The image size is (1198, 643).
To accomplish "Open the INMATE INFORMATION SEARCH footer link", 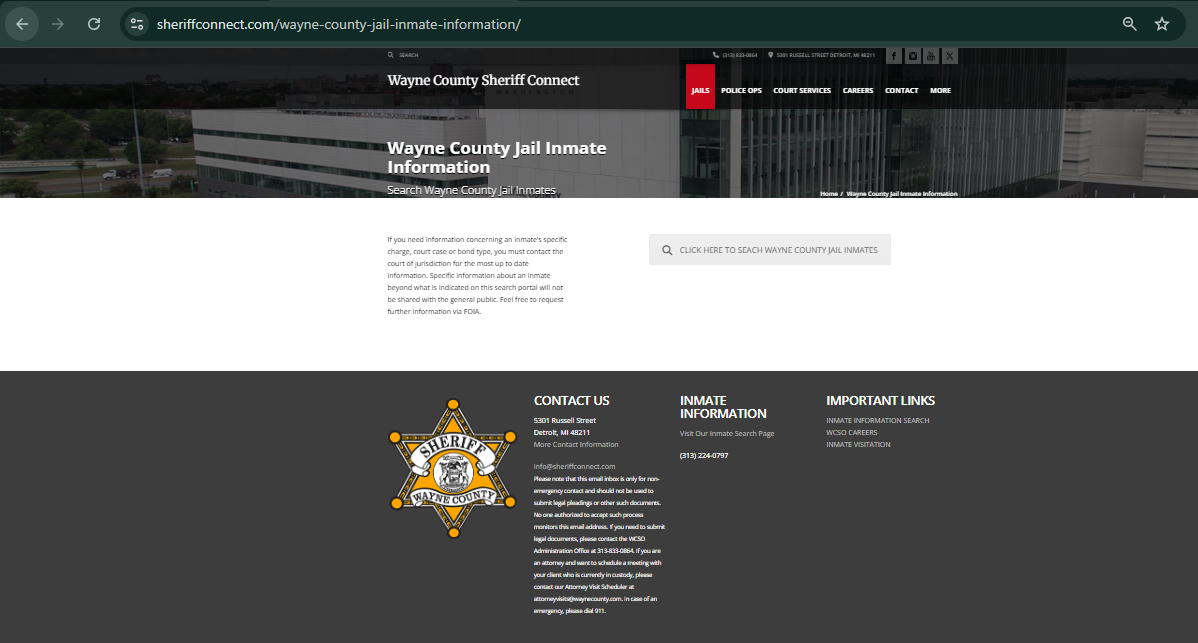I will click(877, 420).
